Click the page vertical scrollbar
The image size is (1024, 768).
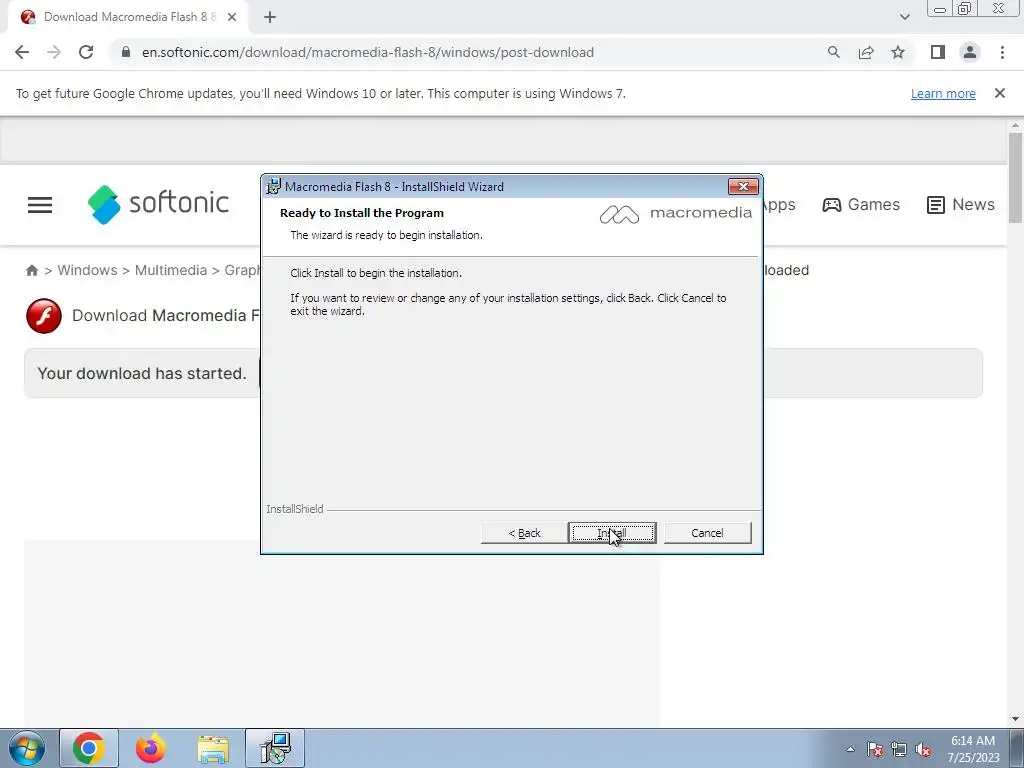1016,177
